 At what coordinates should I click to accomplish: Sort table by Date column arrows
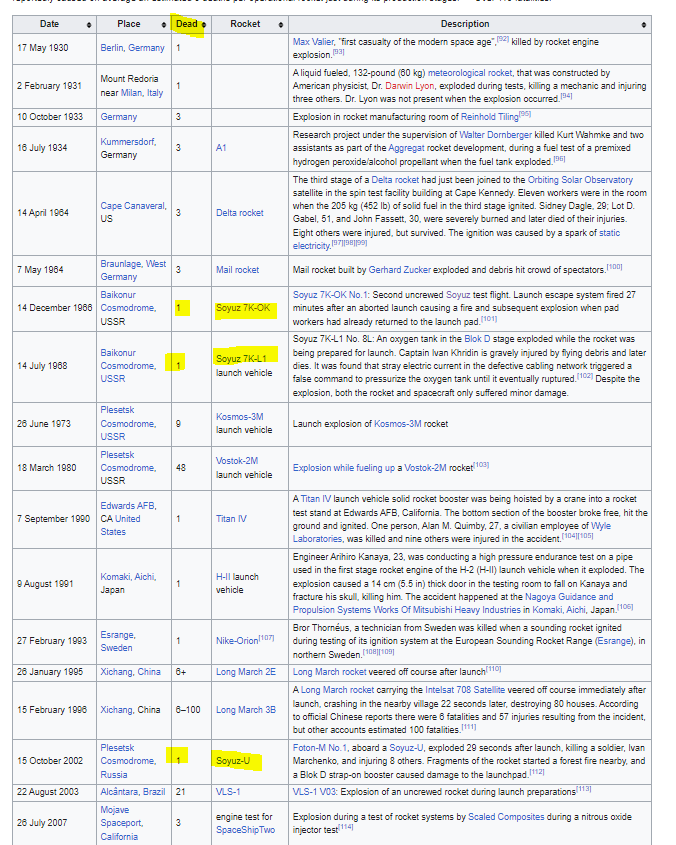click(x=89, y=25)
